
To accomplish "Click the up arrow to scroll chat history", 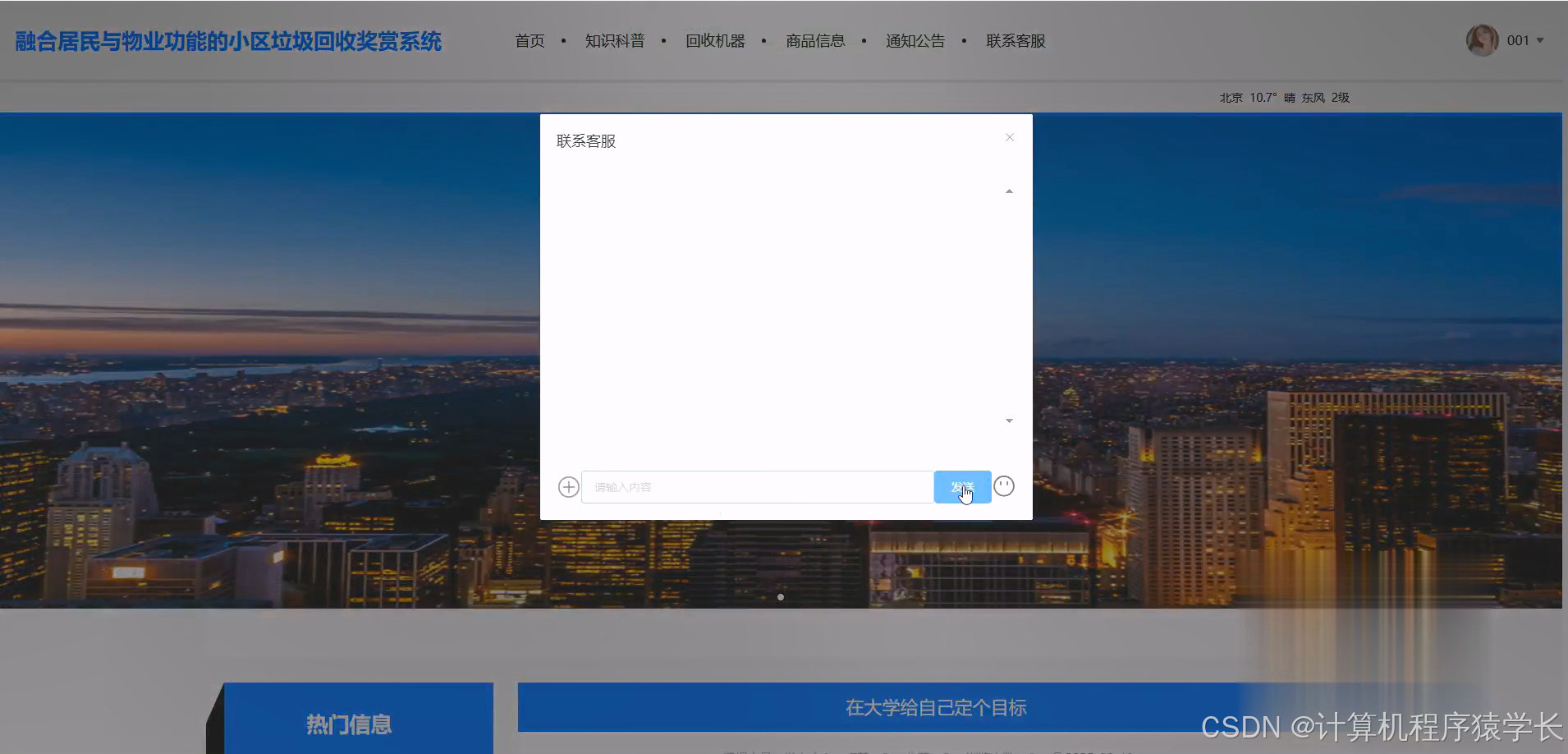I will pyautogui.click(x=1009, y=191).
